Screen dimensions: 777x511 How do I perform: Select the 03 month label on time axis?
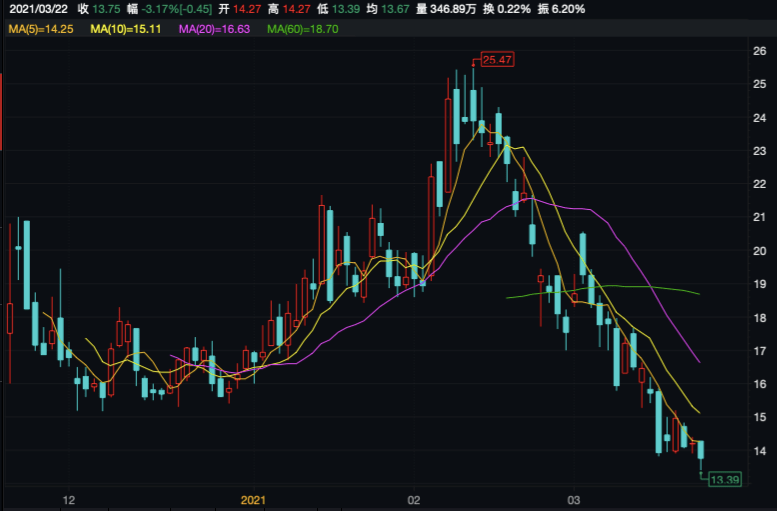tap(574, 498)
